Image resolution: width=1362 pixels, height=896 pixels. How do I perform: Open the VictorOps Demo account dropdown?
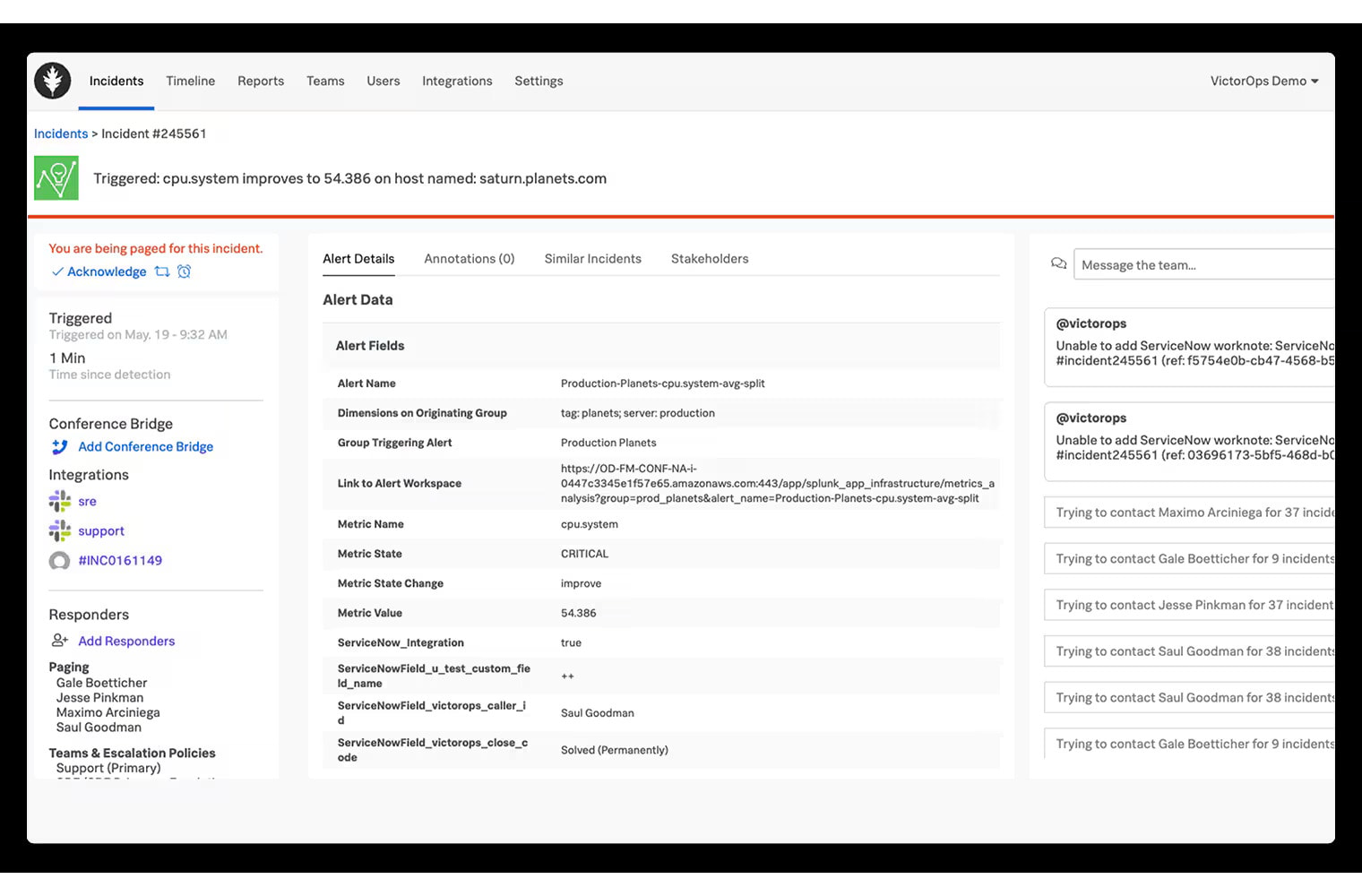pos(1264,81)
